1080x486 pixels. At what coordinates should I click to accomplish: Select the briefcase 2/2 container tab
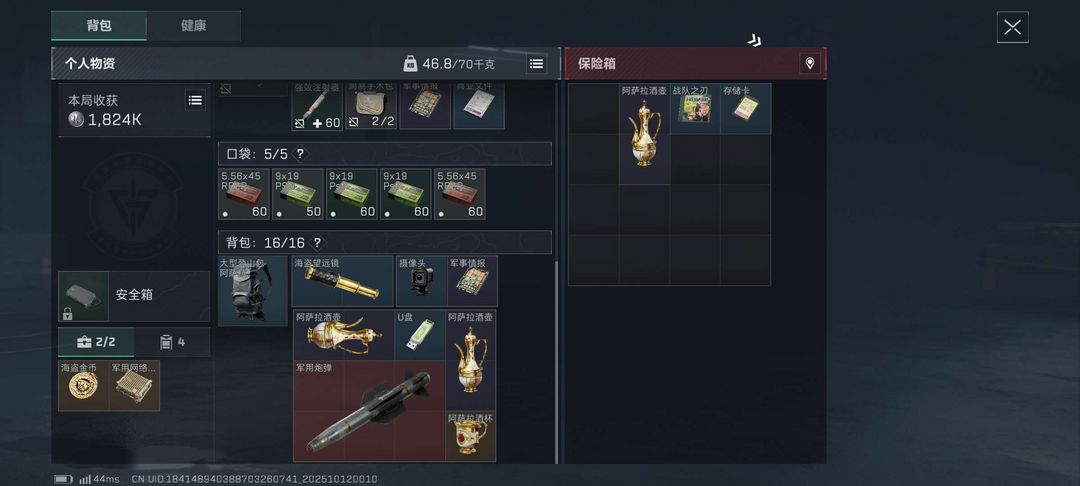pyautogui.click(x=96, y=342)
